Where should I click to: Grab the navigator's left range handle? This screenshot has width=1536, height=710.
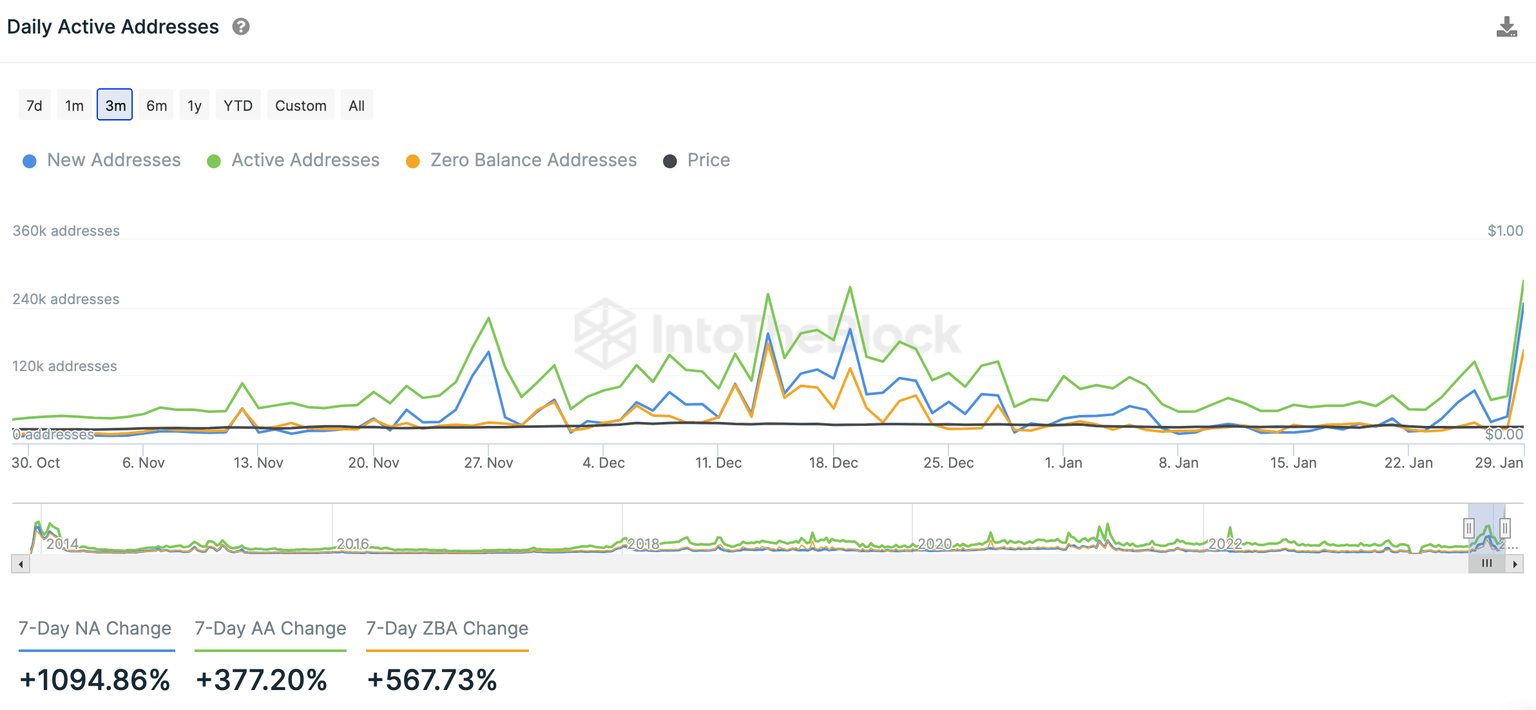click(1469, 527)
